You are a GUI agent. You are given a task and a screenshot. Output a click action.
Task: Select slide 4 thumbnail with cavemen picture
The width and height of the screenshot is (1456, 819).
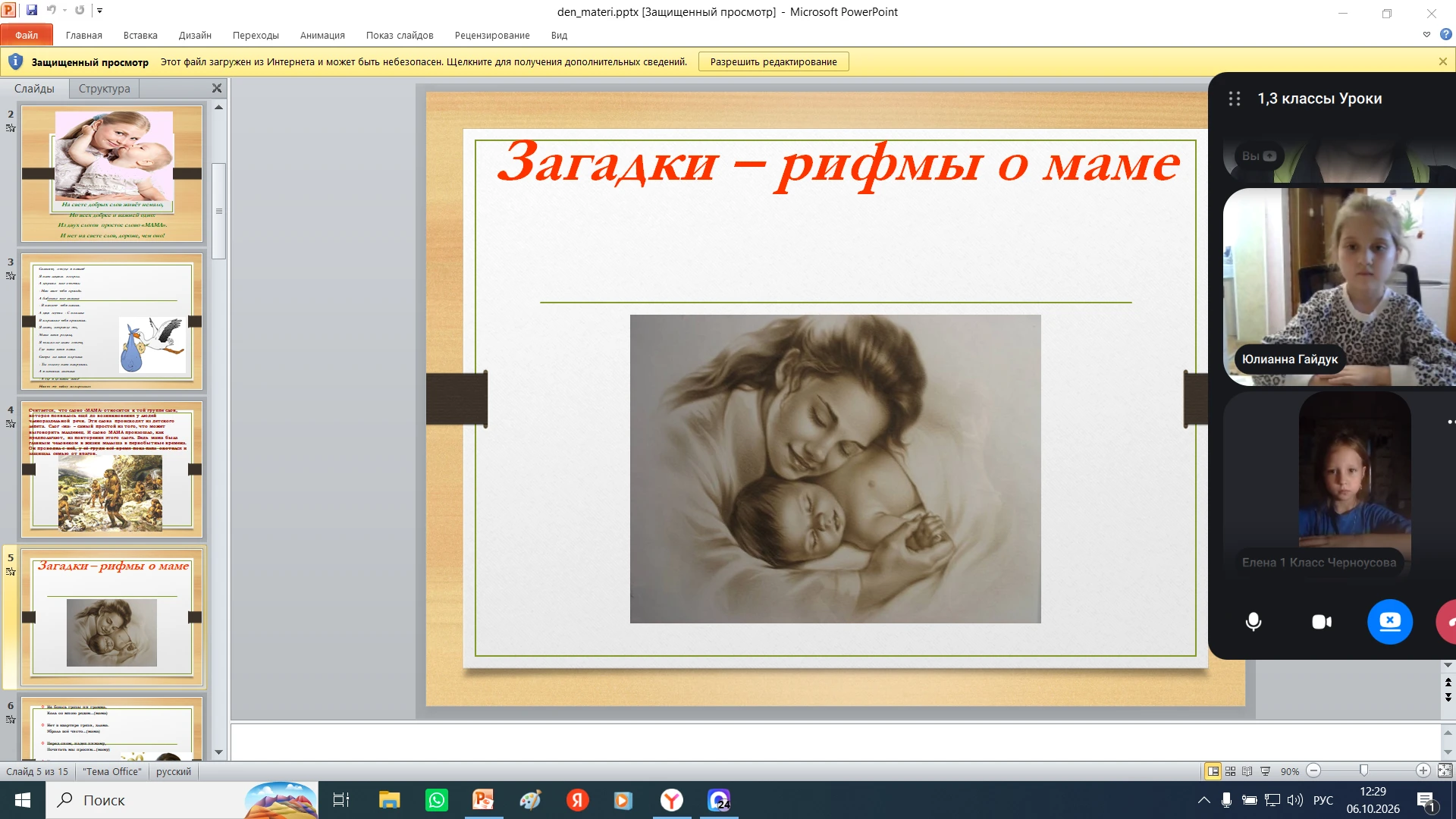[112, 469]
